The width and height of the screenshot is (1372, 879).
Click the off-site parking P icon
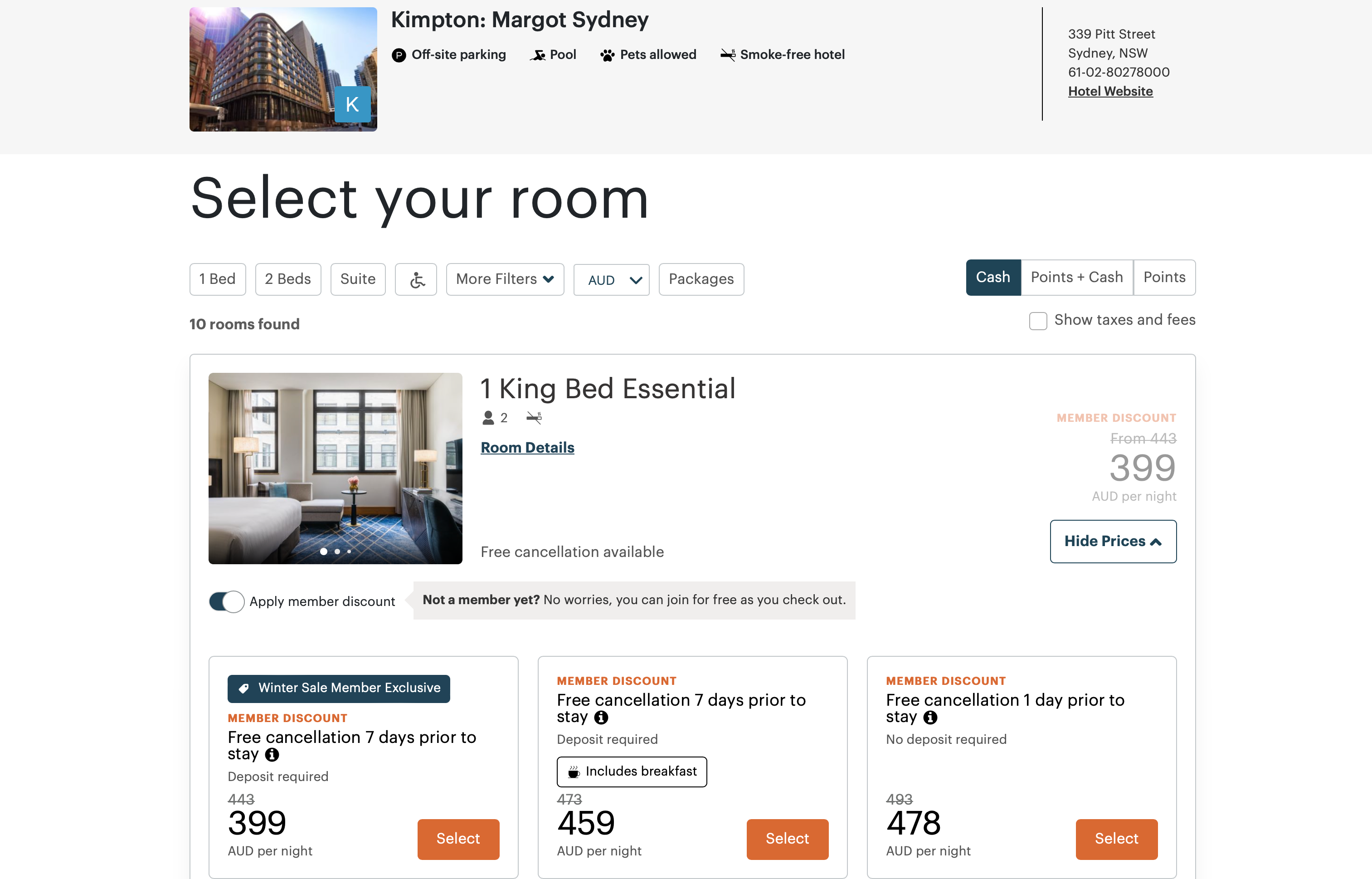point(399,55)
